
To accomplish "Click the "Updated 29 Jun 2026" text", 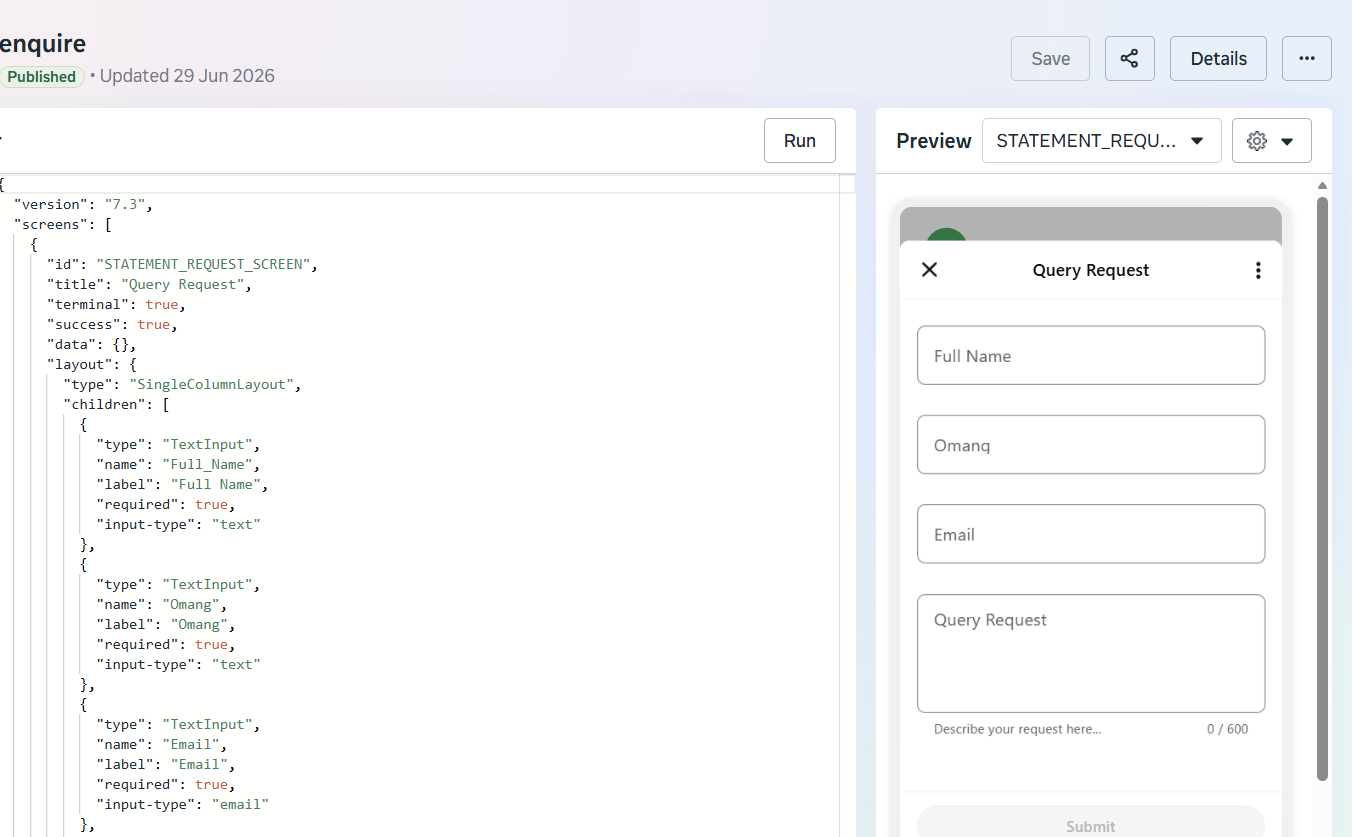I will click(187, 76).
